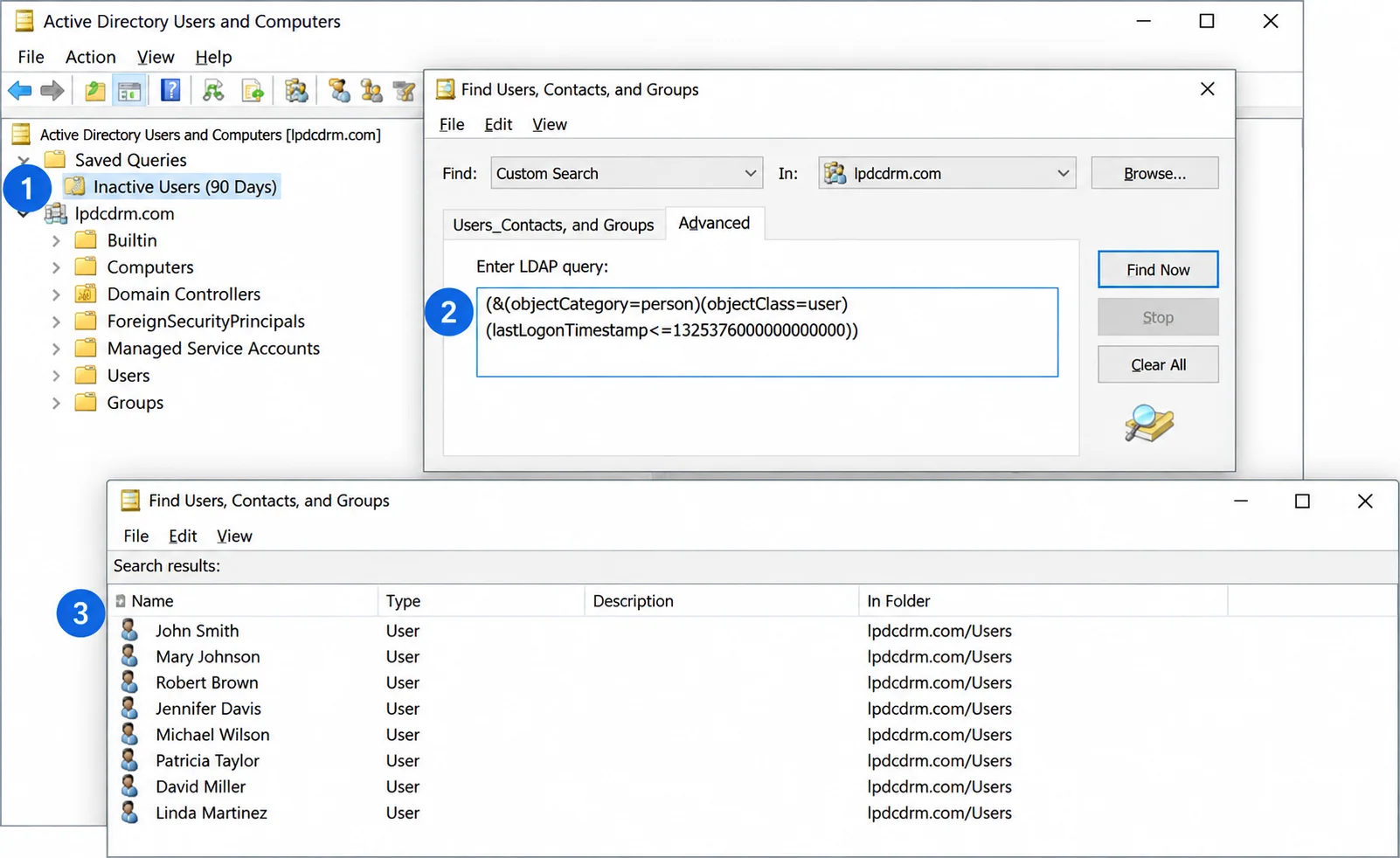
Task: Click the blue Back arrow in toolbar
Action: pos(20,90)
